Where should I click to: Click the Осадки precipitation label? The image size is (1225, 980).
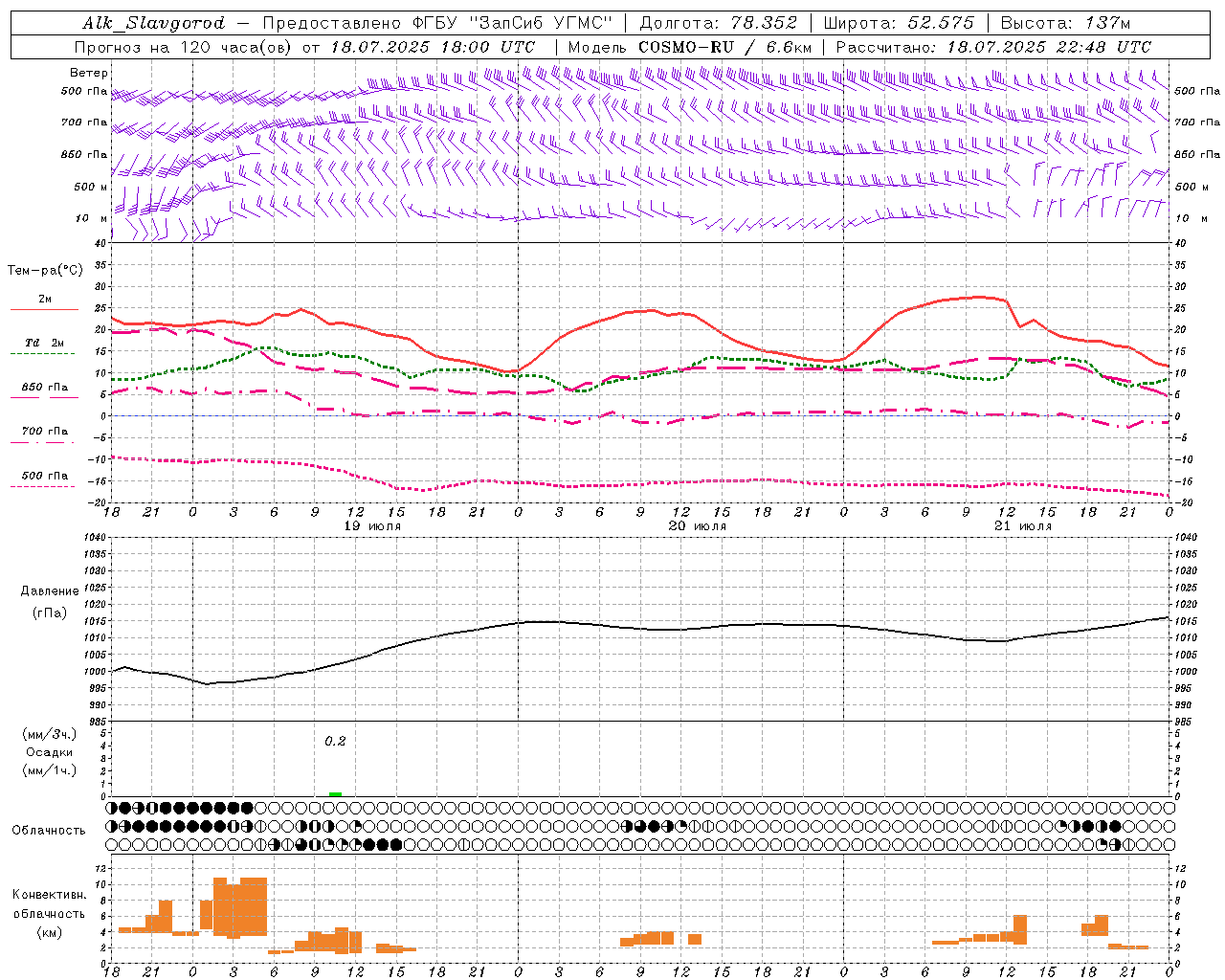point(50,752)
